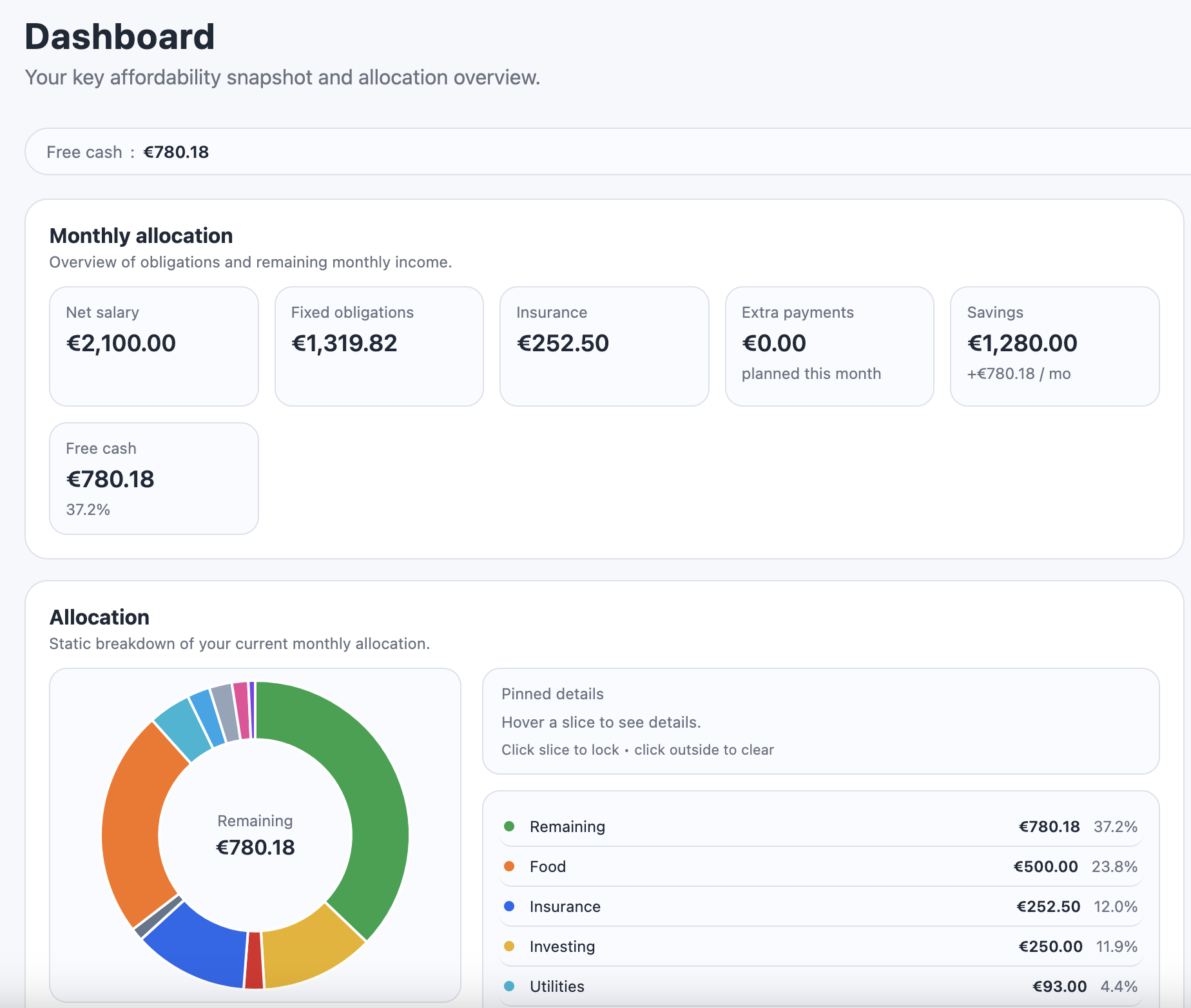Expand the Utilities allocation row
1191x1008 pixels.
818,987
